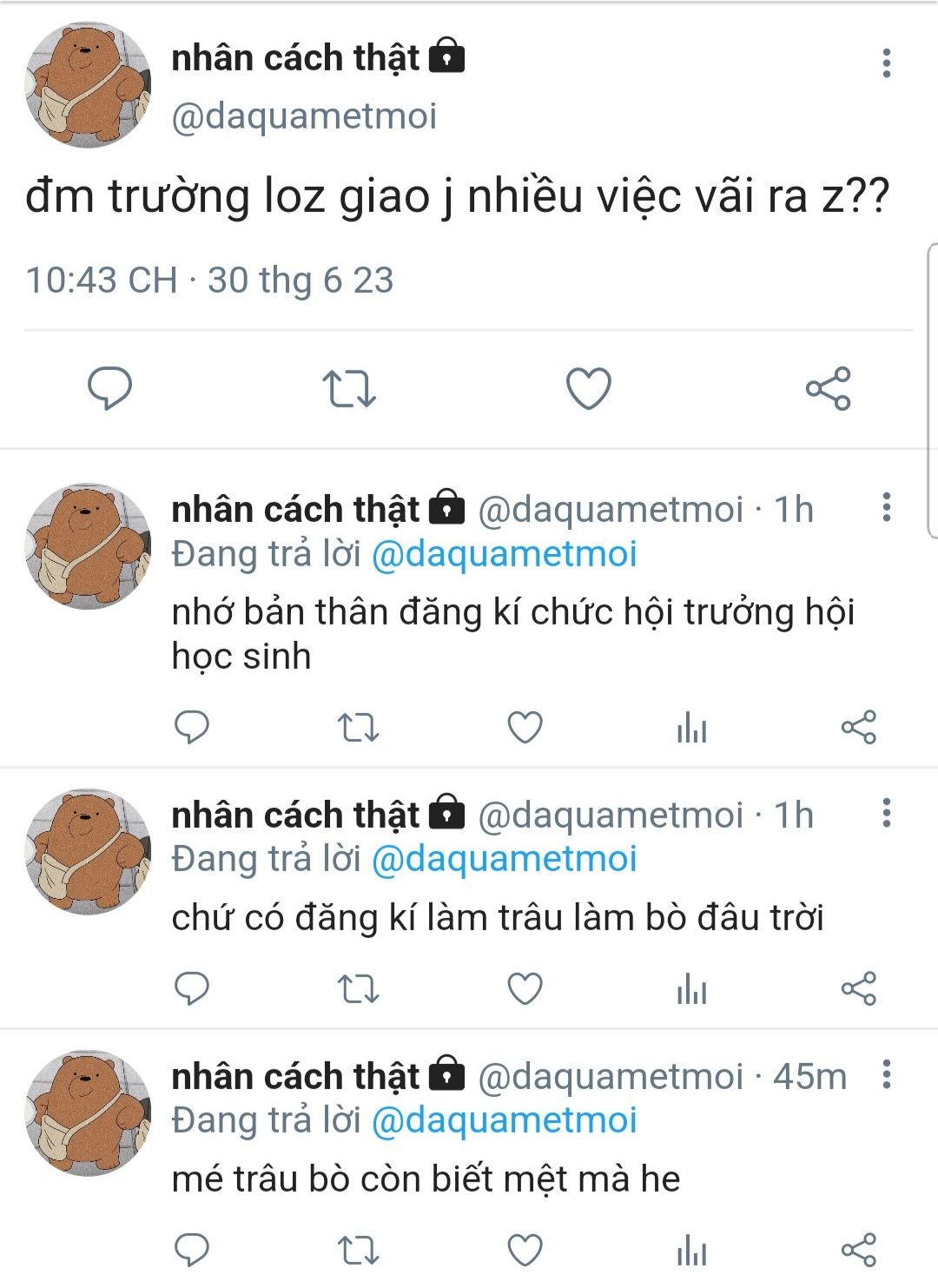Image resolution: width=938 pixels, height=1288 pixels.
Task: Reply to the main tweet about trường
Action: point(110,388)
